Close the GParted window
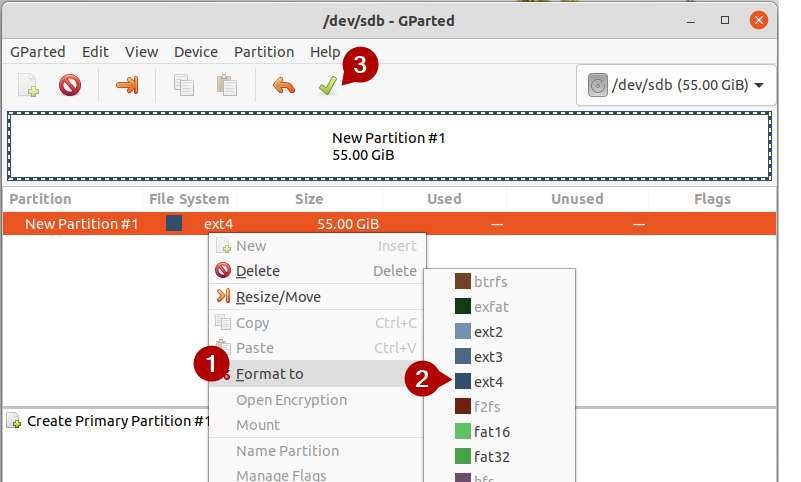The image size is (801, 482). (x=759, y=20)
